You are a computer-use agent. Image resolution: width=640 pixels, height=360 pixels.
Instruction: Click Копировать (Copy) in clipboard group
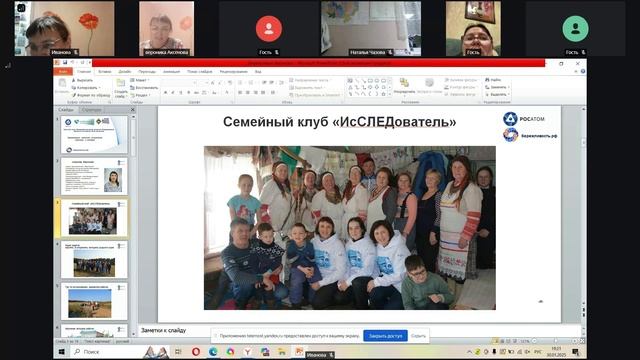tap(85, 88)
